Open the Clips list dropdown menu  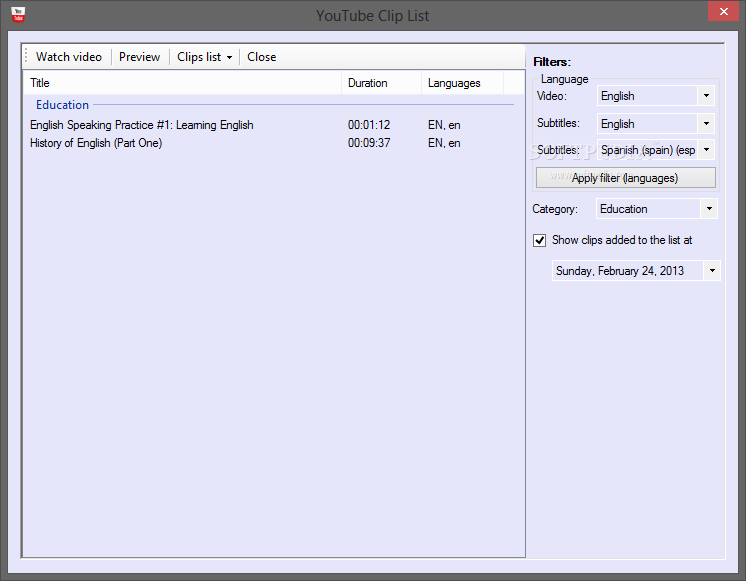pyautogui.click(x=205, y=57)
